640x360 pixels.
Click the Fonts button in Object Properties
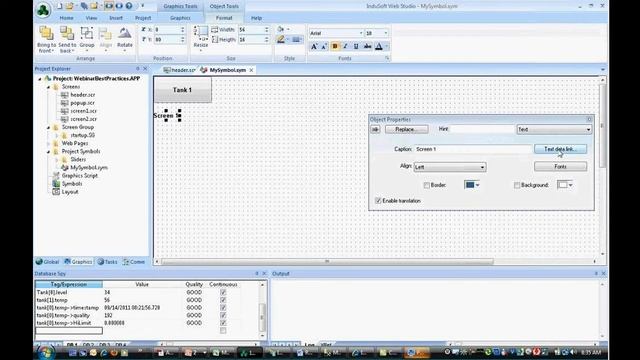(560, 167)
